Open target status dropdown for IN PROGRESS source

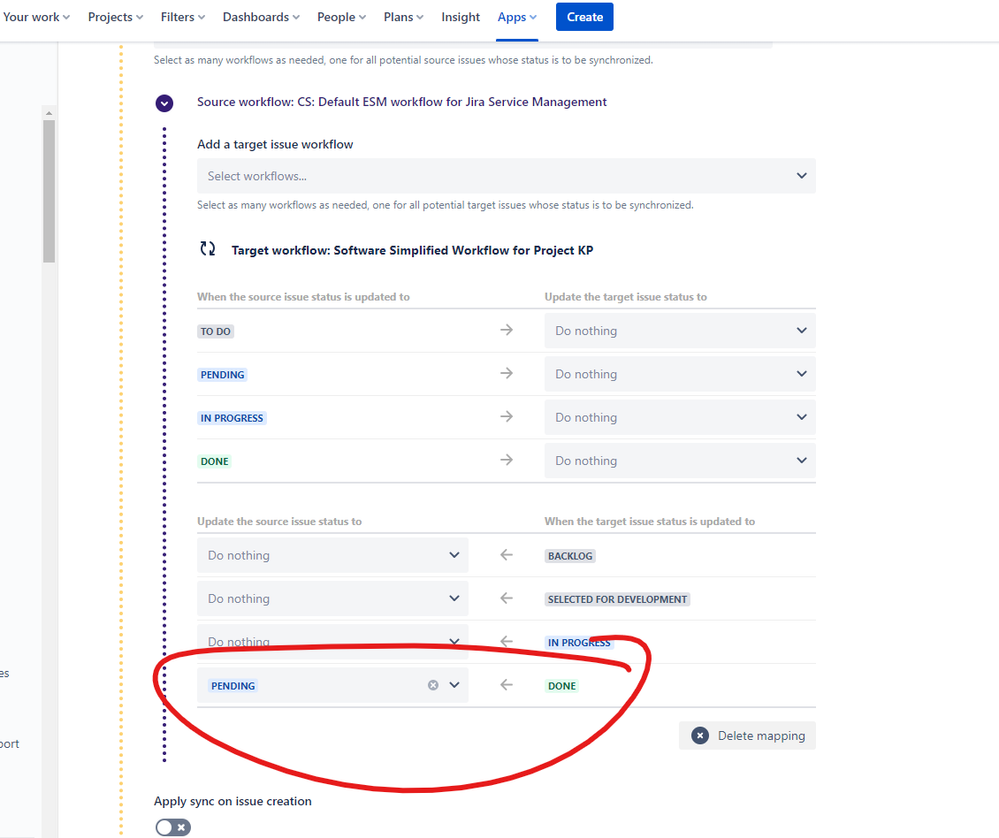[x=680, y=417]
